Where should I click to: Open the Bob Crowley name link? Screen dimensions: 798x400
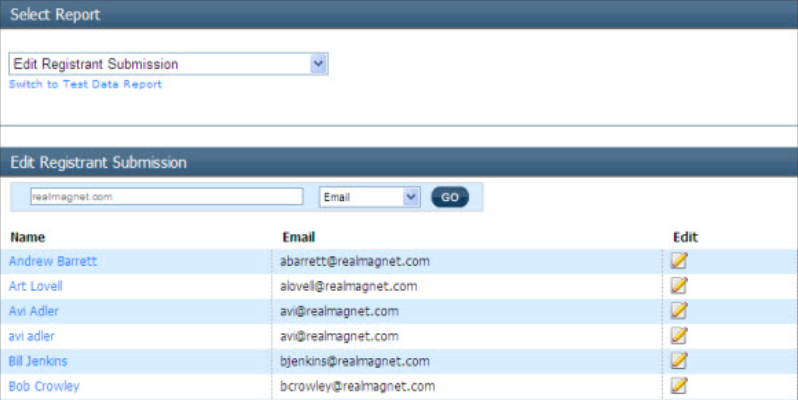point(44,386)
